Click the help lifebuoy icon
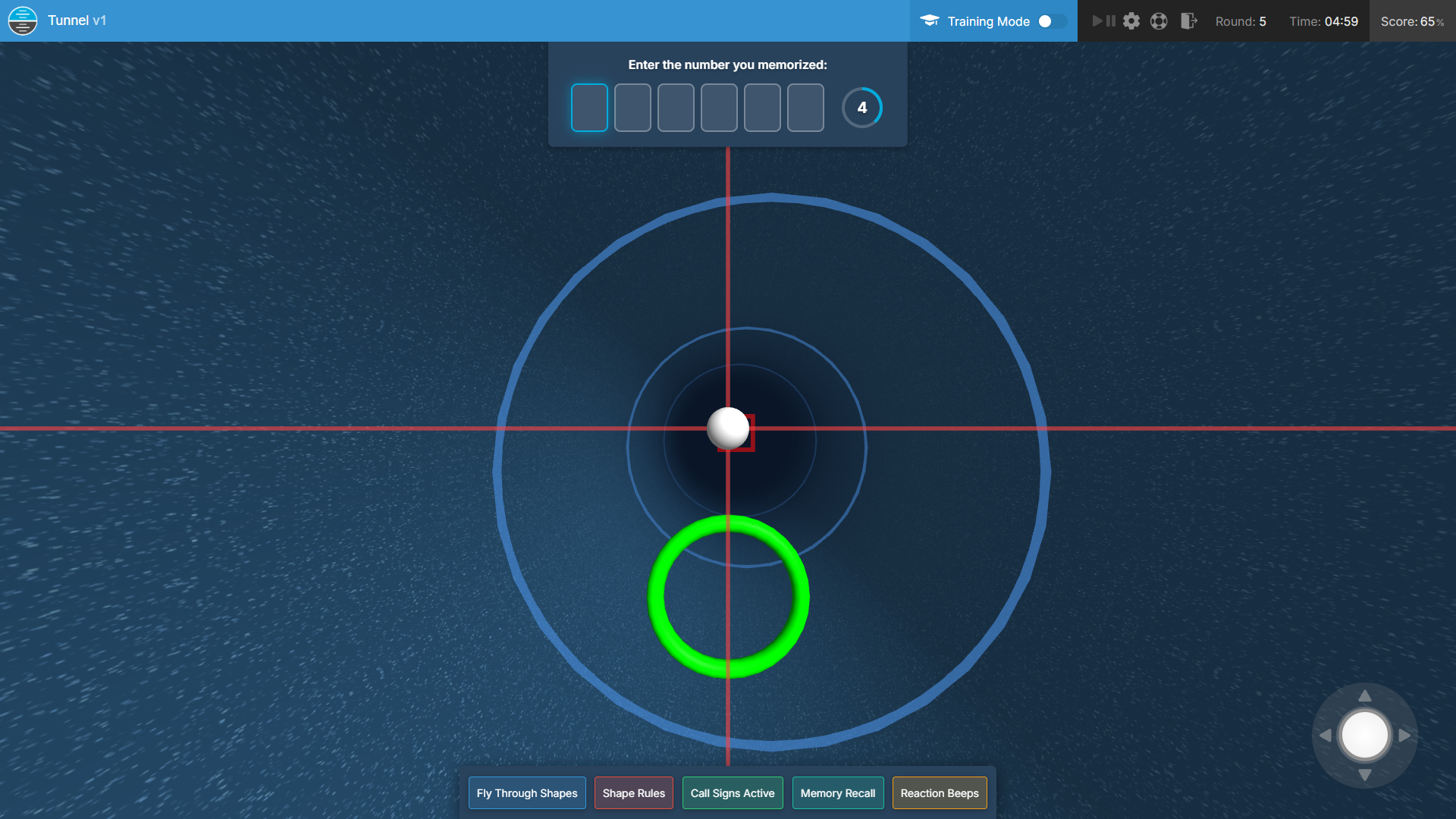1456x819 pixels. pos(1159,21)
